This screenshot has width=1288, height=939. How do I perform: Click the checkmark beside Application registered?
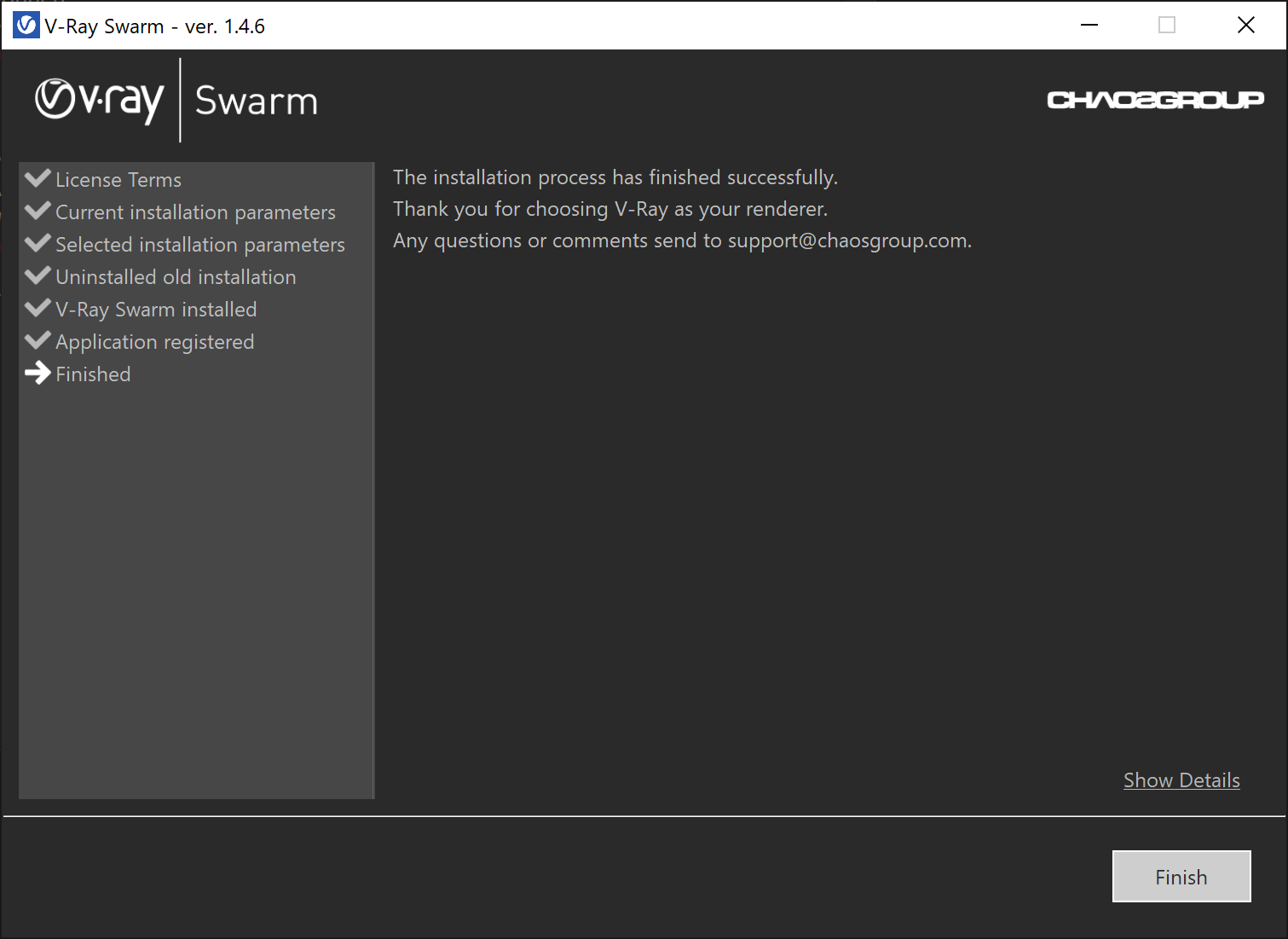pos(38,340)
